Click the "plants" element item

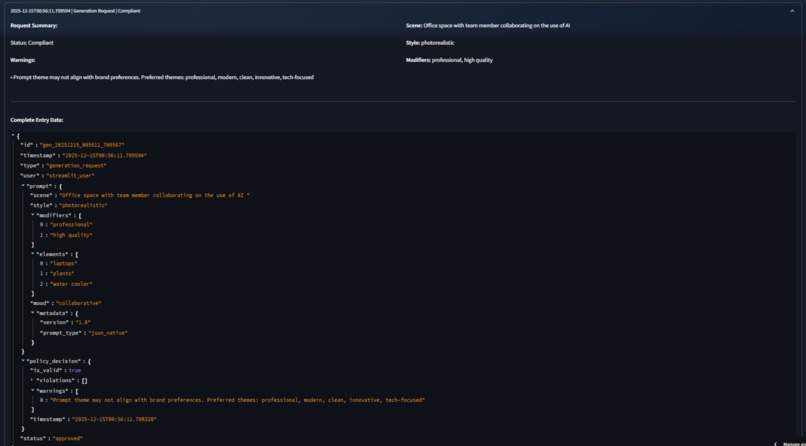coord(62,273)
